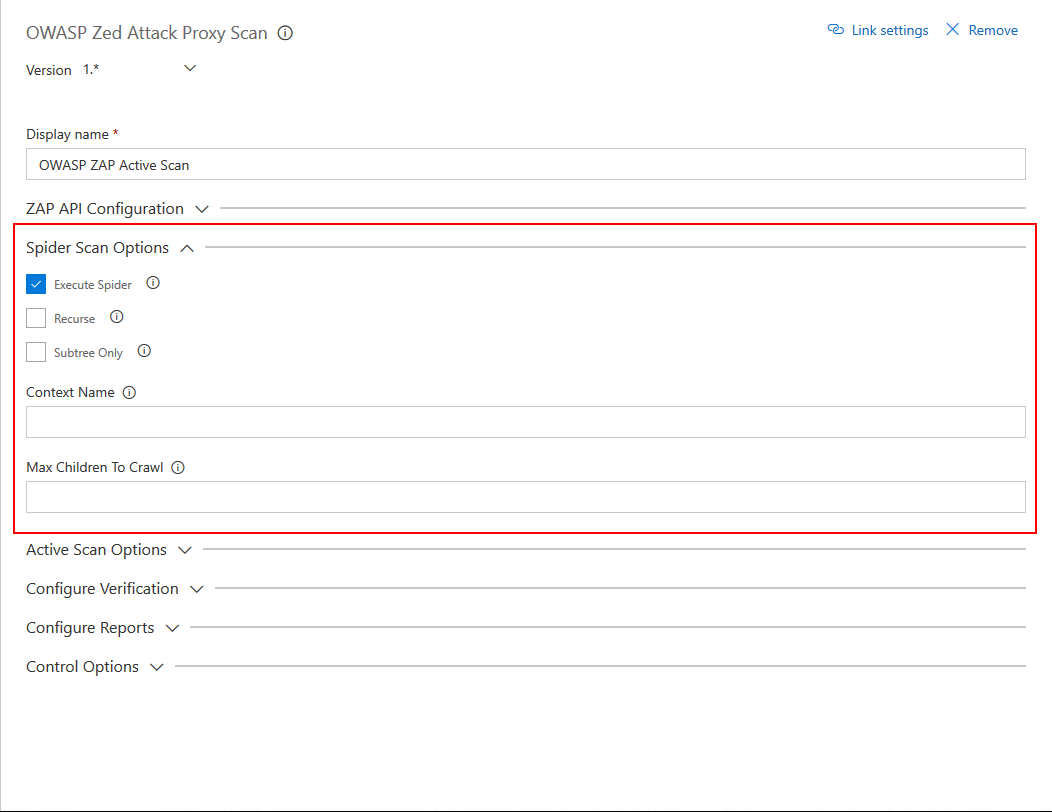Click the Recurse label text
Viewport: 1052px width, 812px height.
point(74,319)
